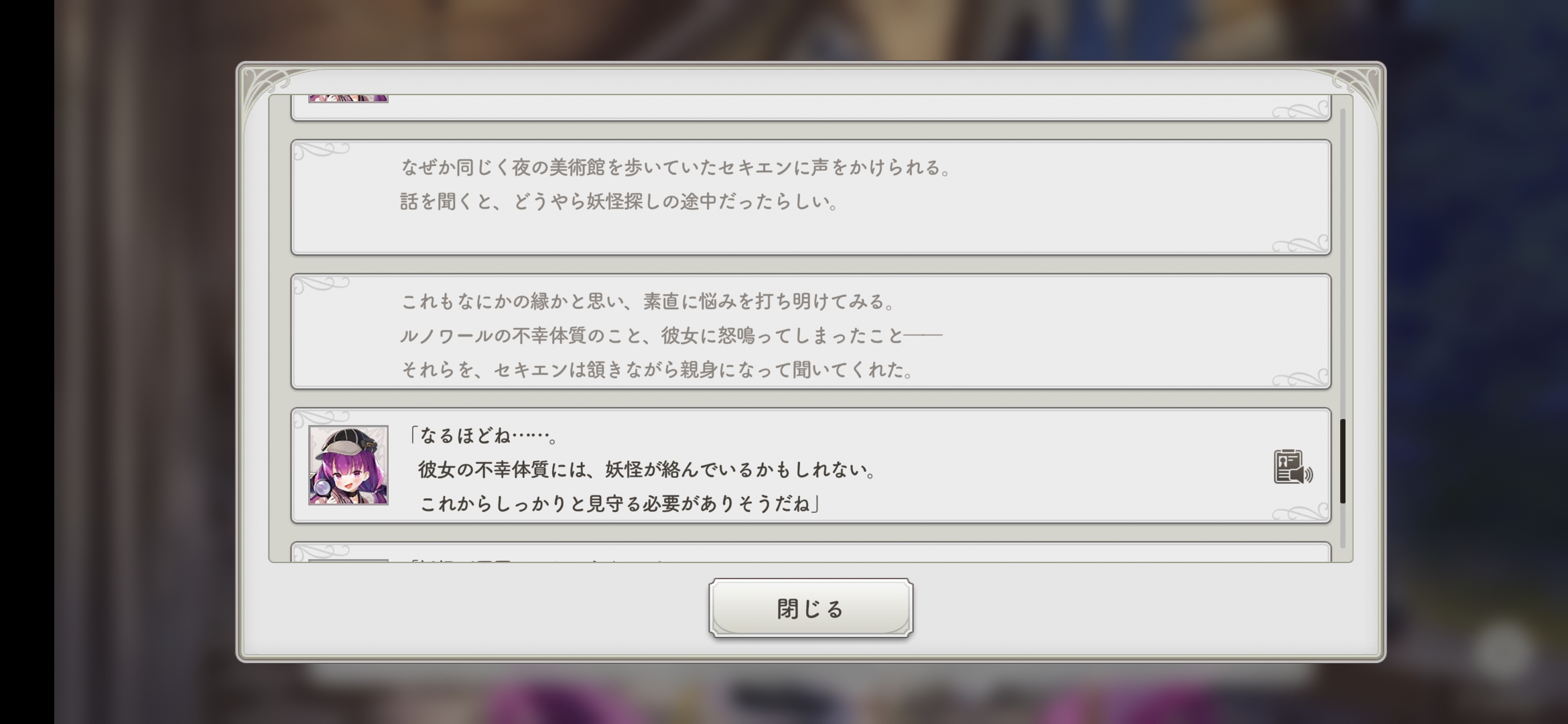Tap the partially visible portrait at top of log
The height and width of the screenshot is (724, 1568).
(348, 98)
